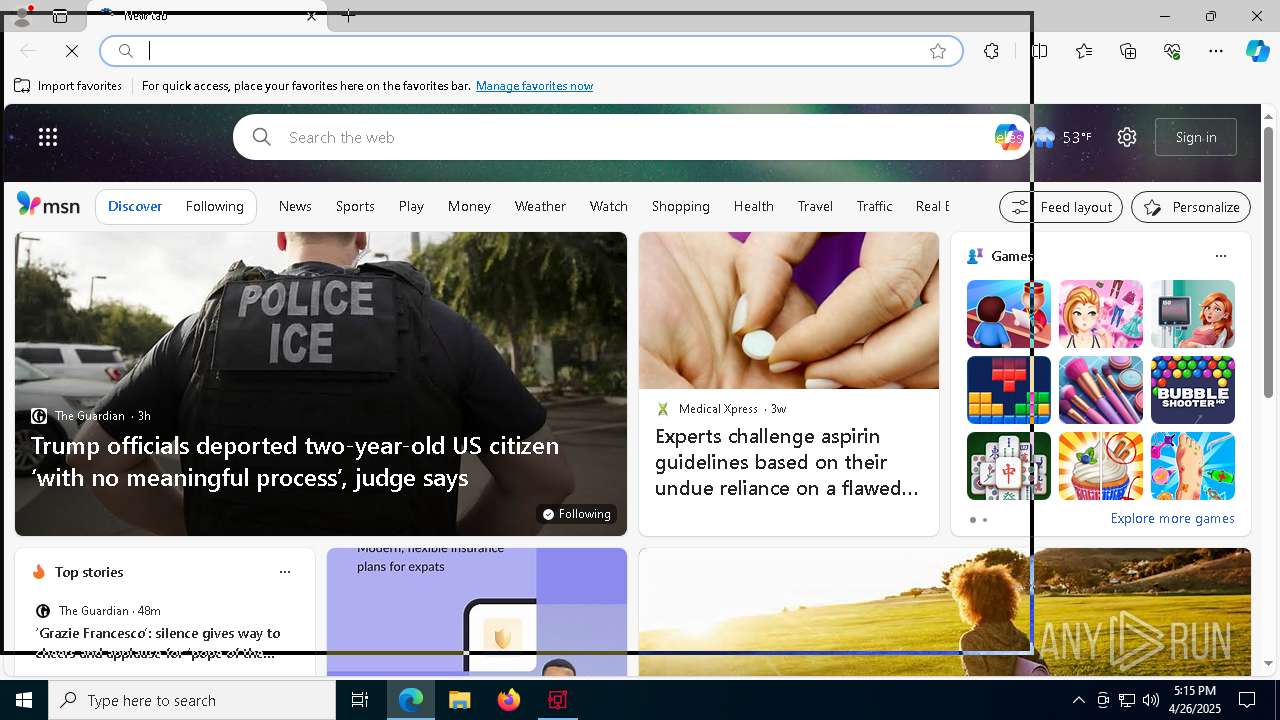Open the aspirin guidelines article
The height and width of the screenshot is (720, 1280).
tap(787, 462)
